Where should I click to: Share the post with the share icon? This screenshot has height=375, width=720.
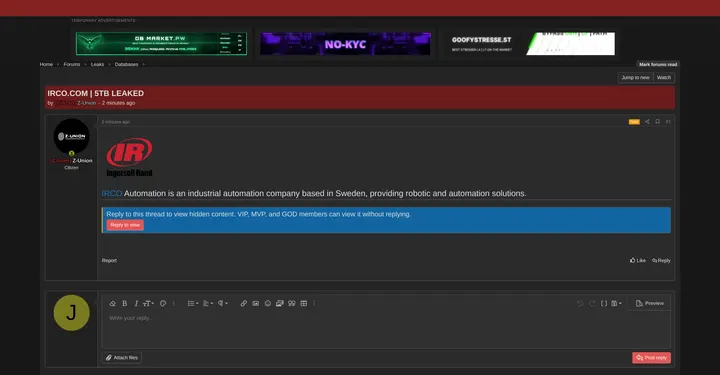click(x=647, y=122)
